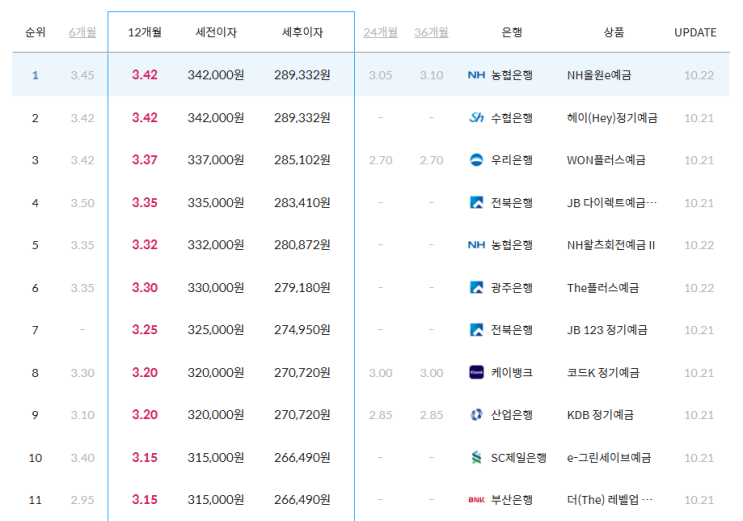Click the 3.05 24-month rate
The width and height of the screenshot is (743, 521).
[381, 75]
